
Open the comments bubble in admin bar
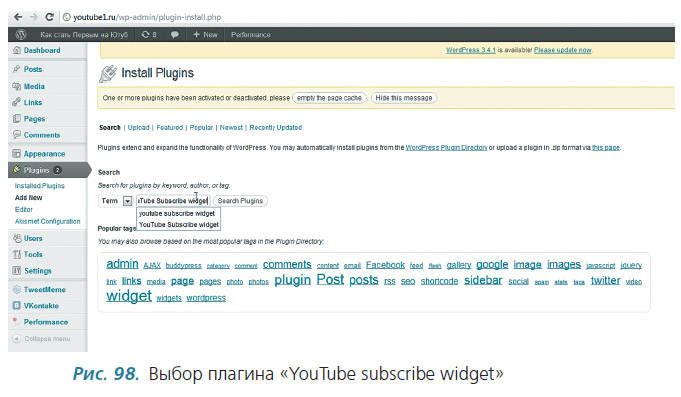tap(175, 34)
